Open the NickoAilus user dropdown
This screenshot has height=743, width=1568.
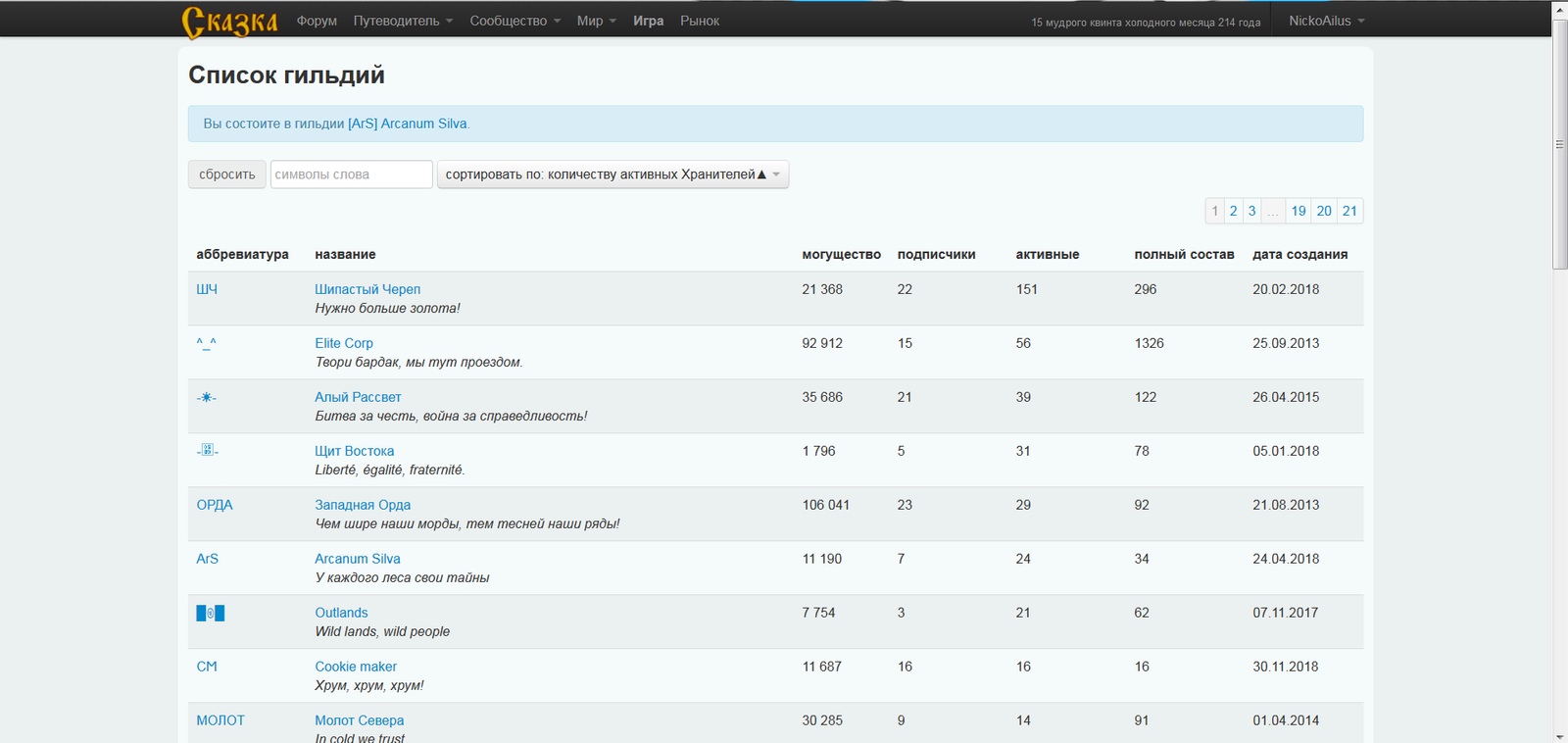[1327, 21]
